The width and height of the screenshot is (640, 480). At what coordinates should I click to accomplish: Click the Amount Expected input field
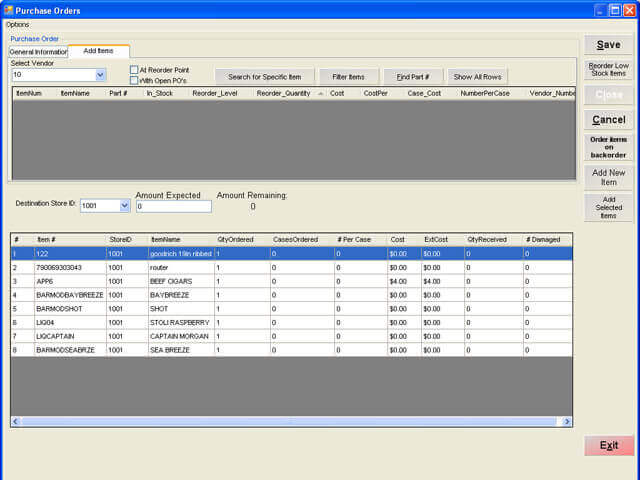[173, 206]
